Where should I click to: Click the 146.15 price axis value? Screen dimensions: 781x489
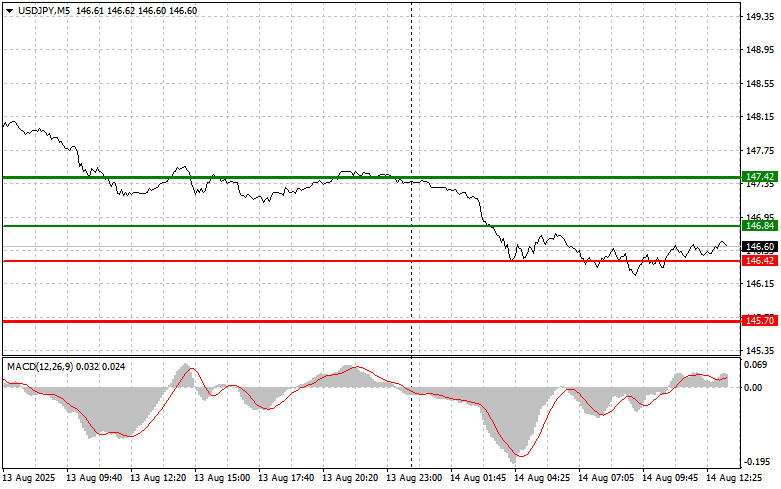point(760,283)
